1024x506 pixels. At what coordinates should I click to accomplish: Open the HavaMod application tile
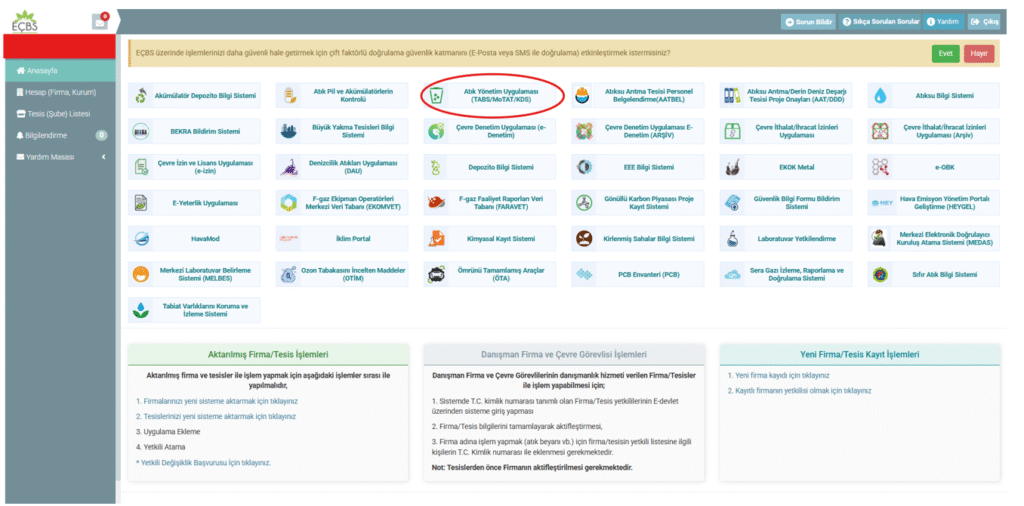[x=193, y=239]
